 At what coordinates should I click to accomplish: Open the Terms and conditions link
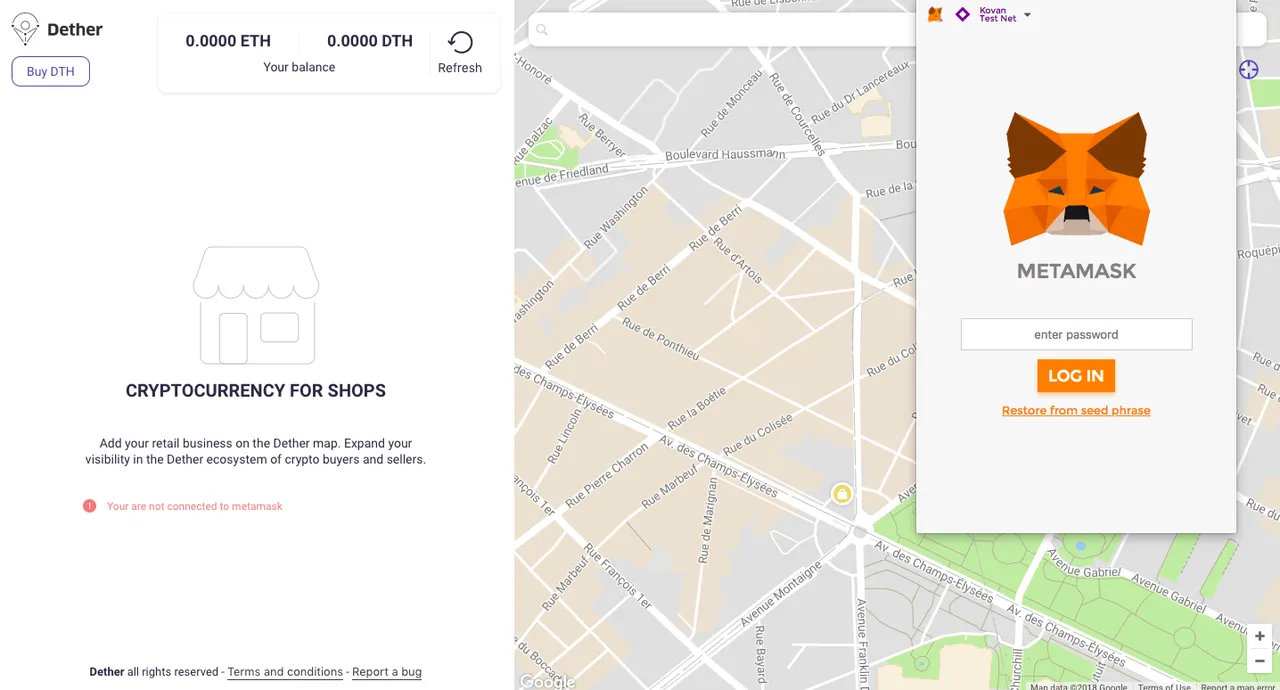pyautogui.click(x=285, y=672)
